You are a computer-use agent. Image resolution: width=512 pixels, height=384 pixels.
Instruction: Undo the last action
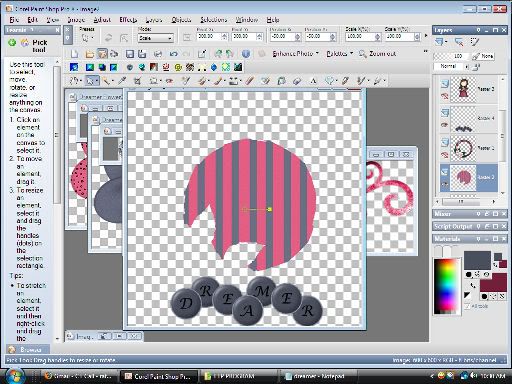point(173,54)
